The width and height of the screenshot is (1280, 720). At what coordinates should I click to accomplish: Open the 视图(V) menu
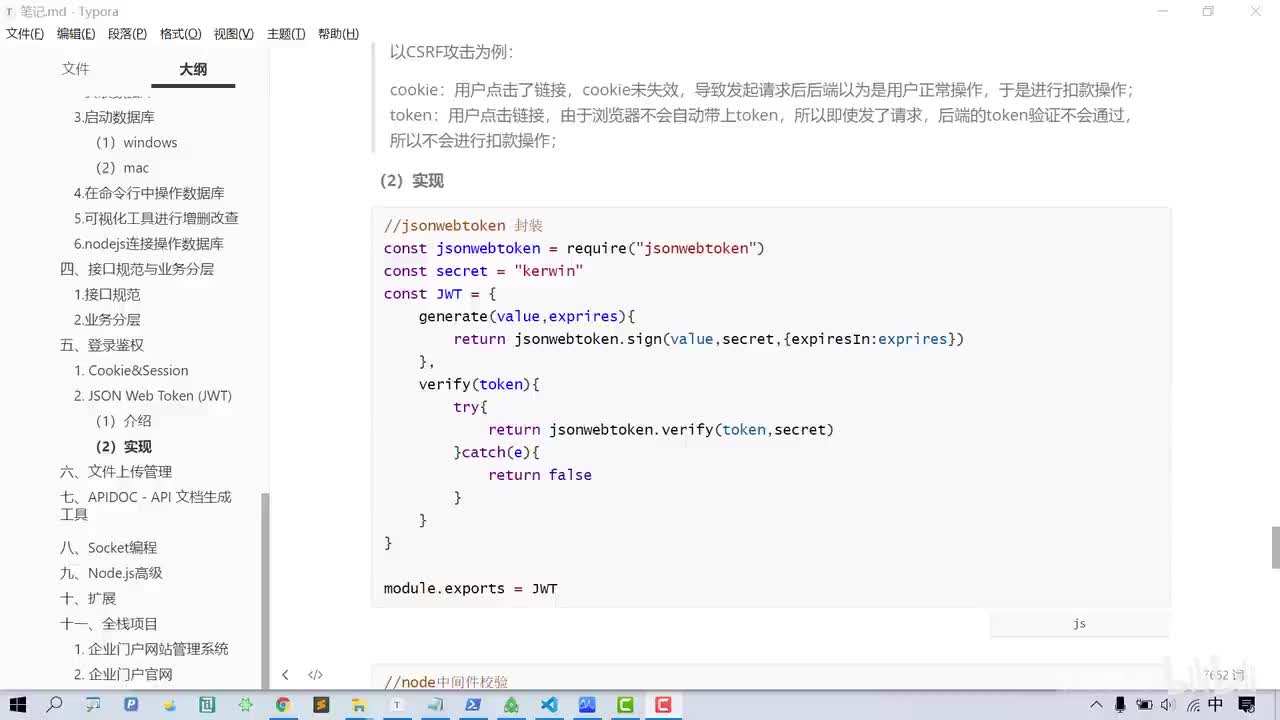pyautogui.click(x=233, y=34)
